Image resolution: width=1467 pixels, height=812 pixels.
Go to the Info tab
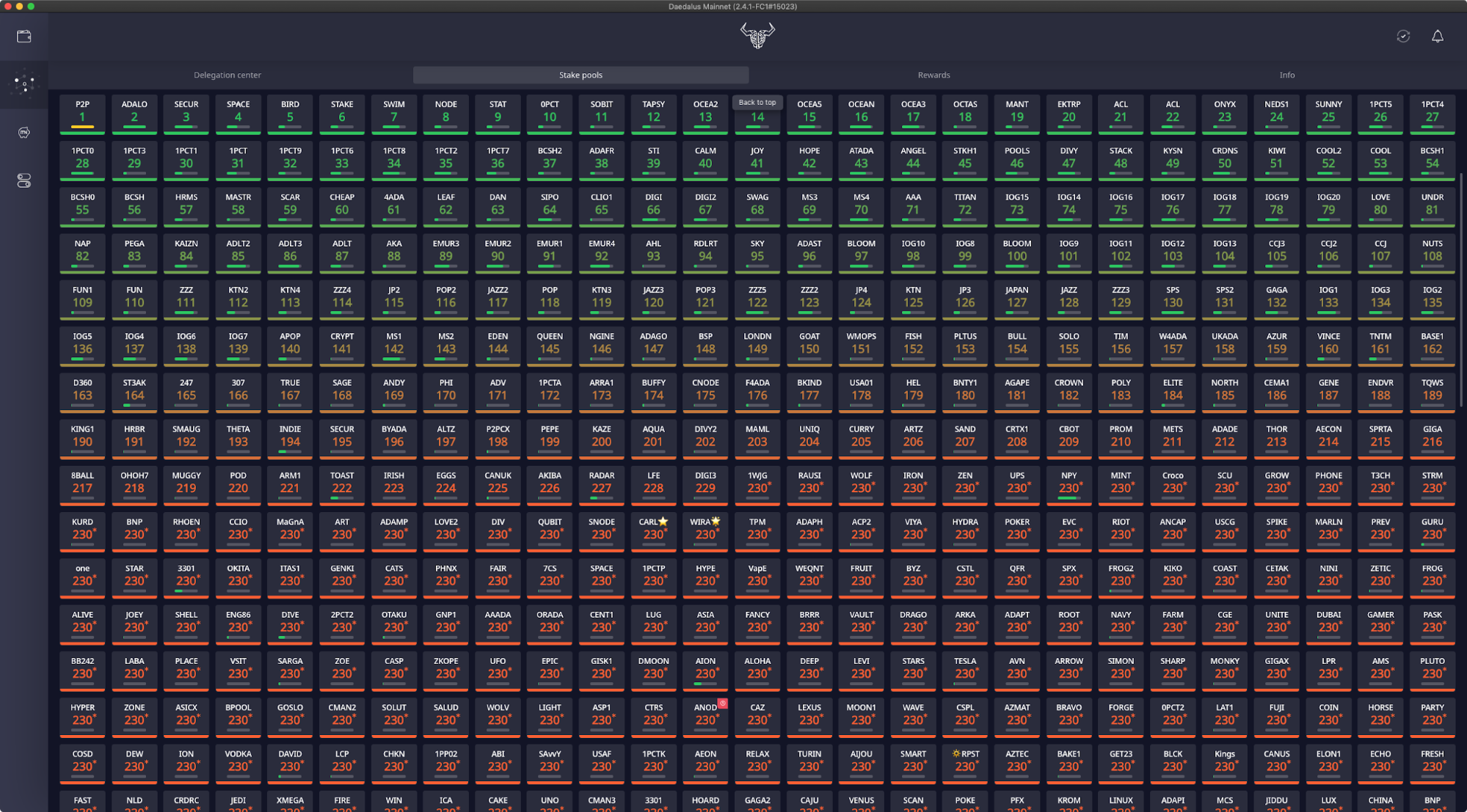click(1286, 75)
